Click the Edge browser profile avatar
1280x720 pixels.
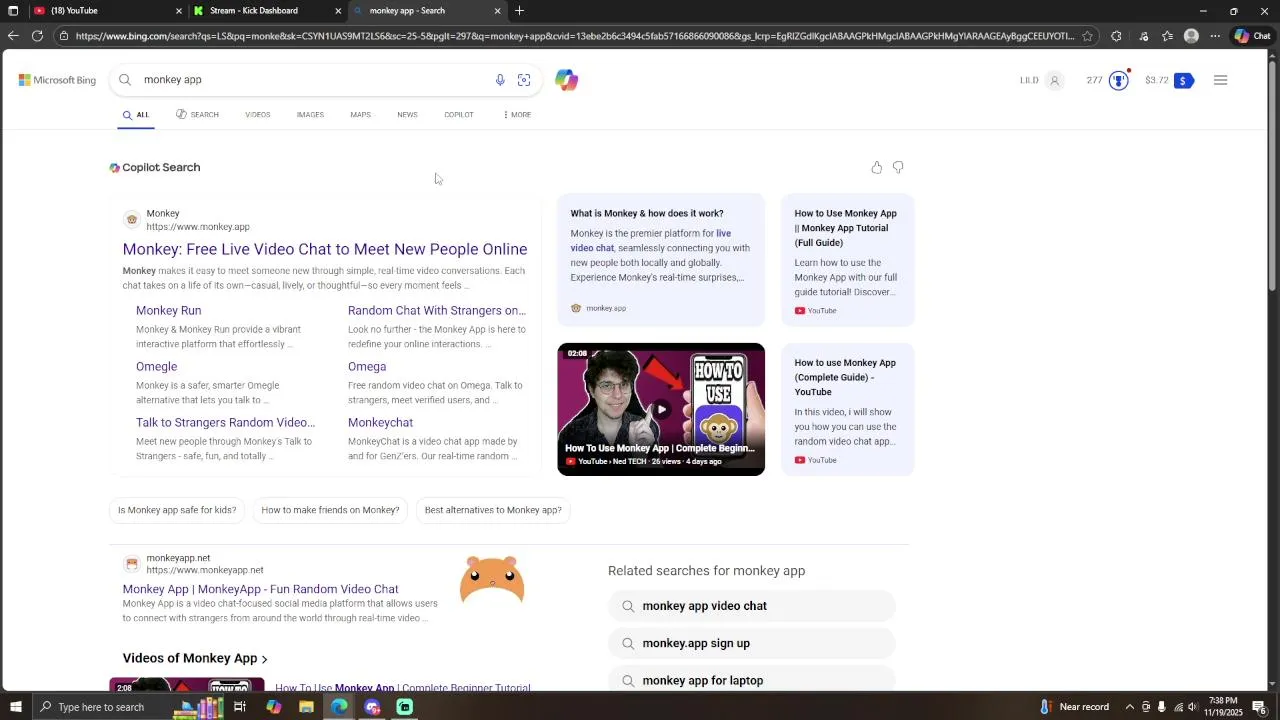point(1191,36)
